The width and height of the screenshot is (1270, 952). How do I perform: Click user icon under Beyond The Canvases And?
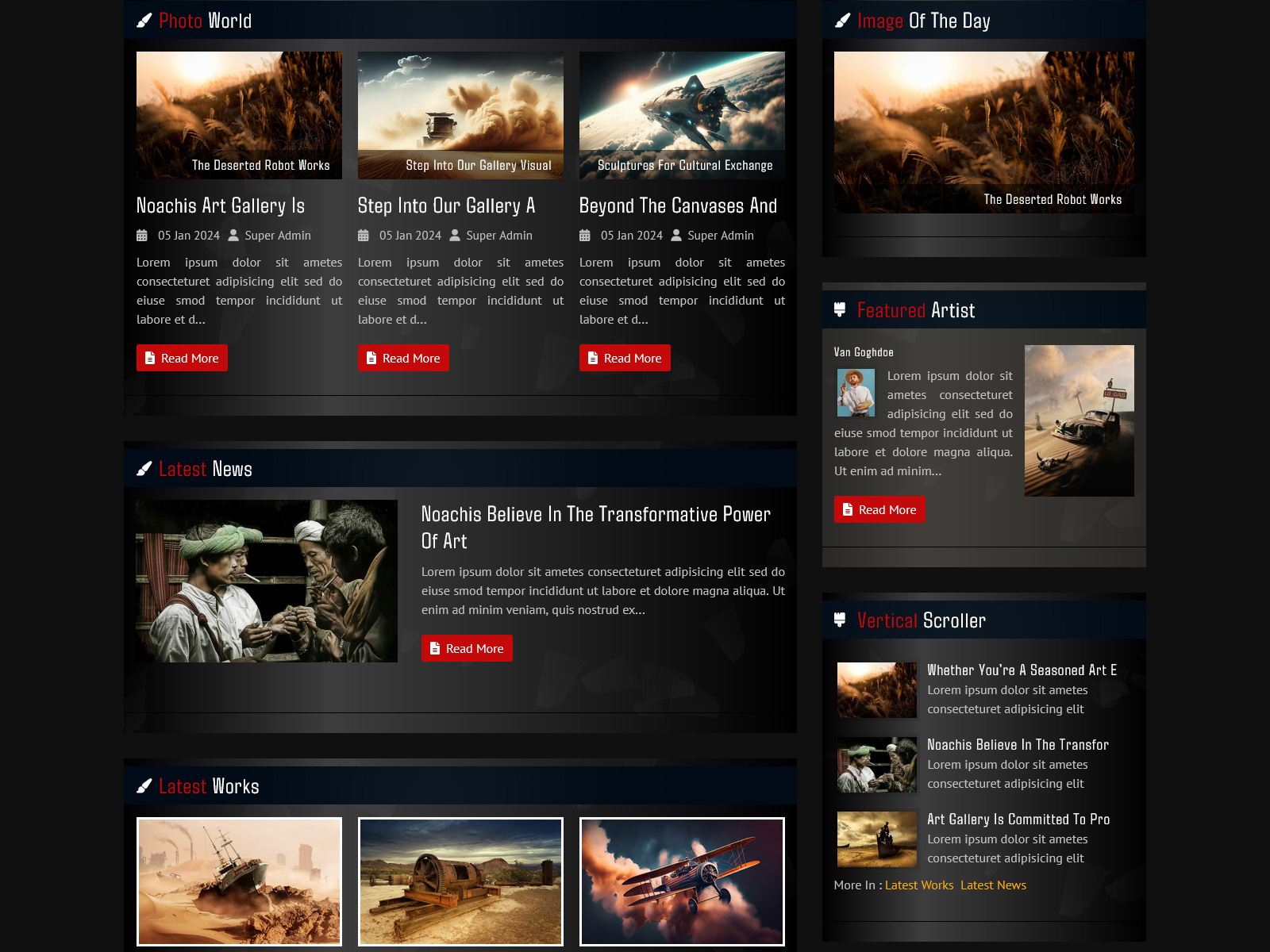[x=676, y=236]
